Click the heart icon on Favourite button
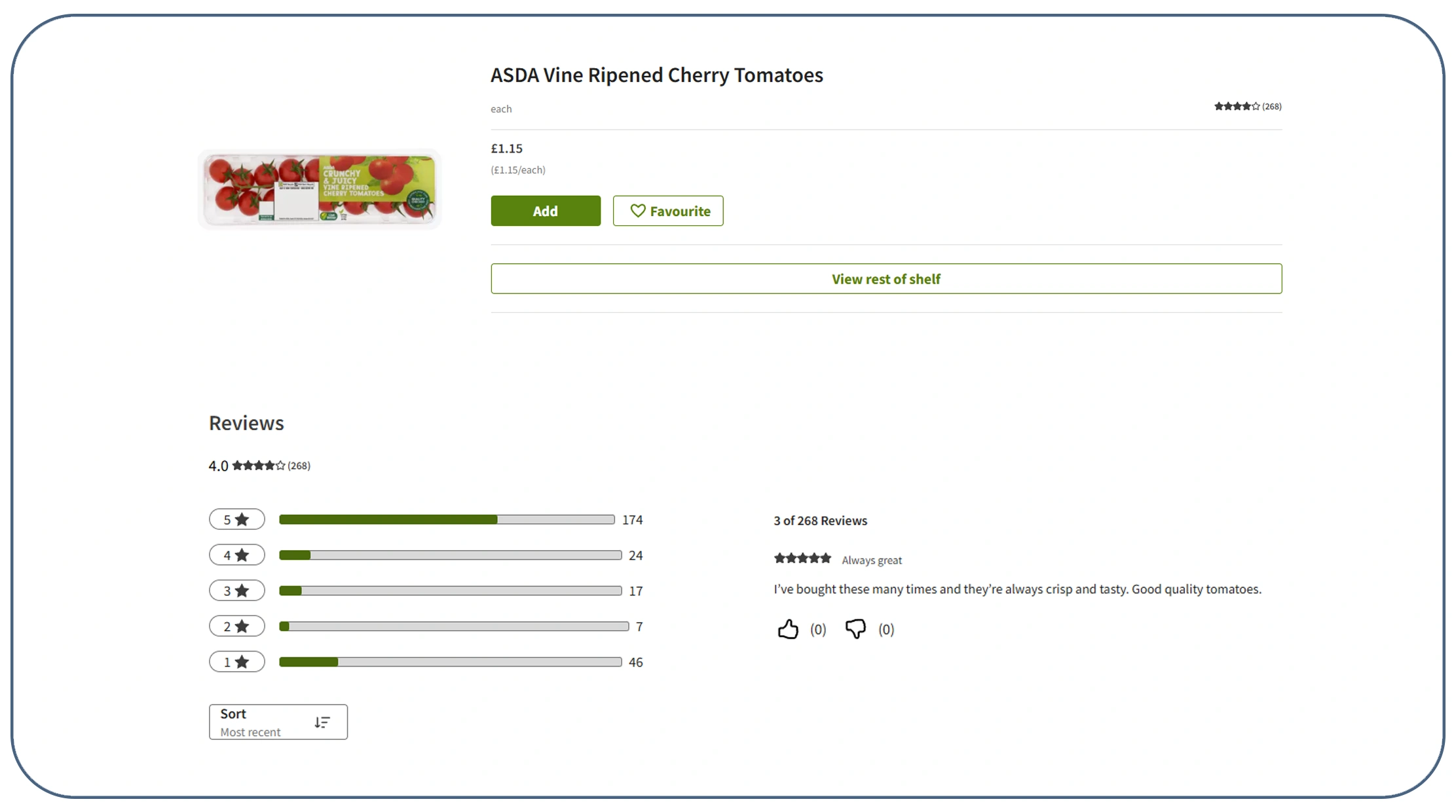Viewport: 1456px width, 812px height. coord(637,211)
